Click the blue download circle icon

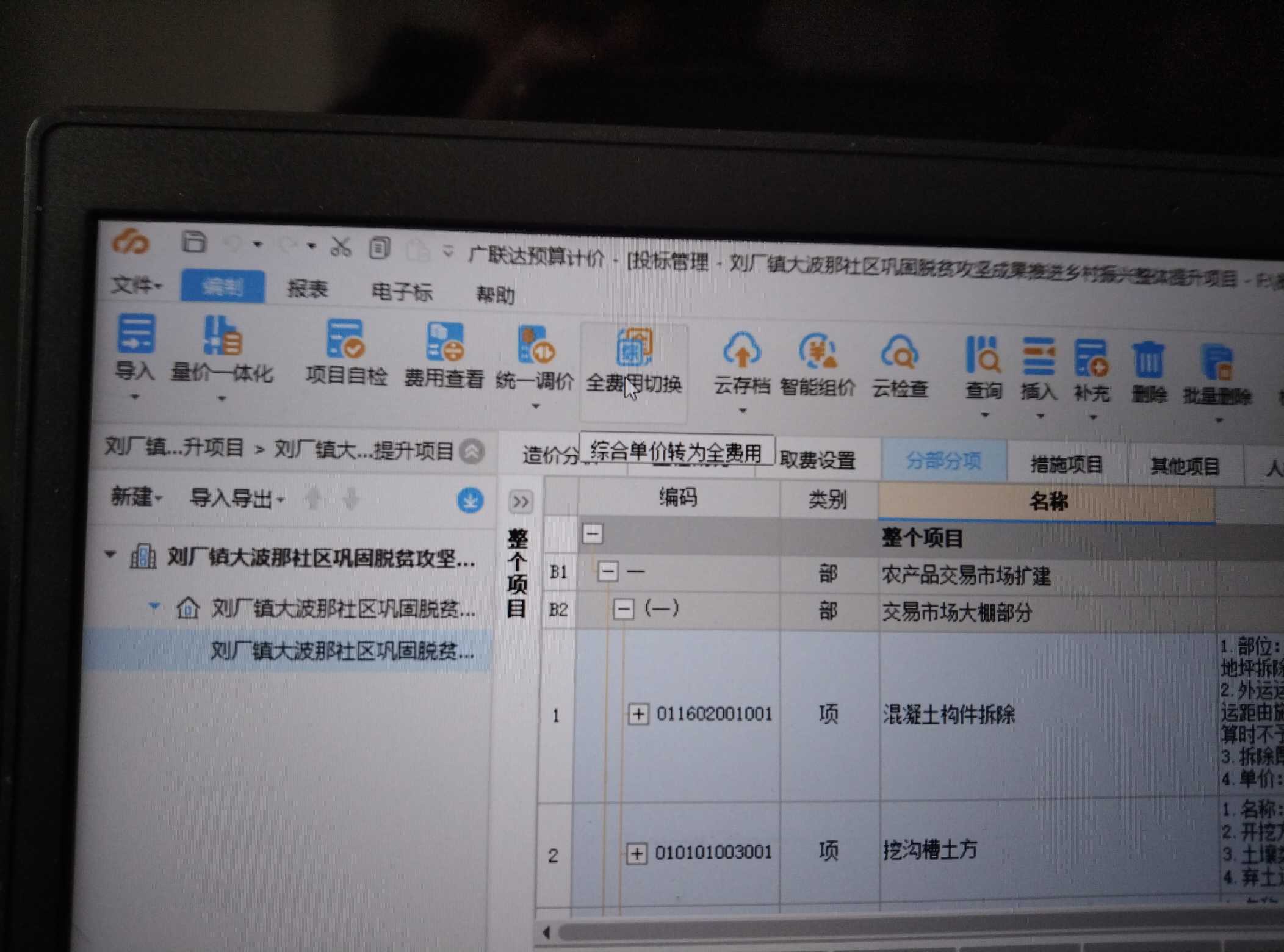470,501
